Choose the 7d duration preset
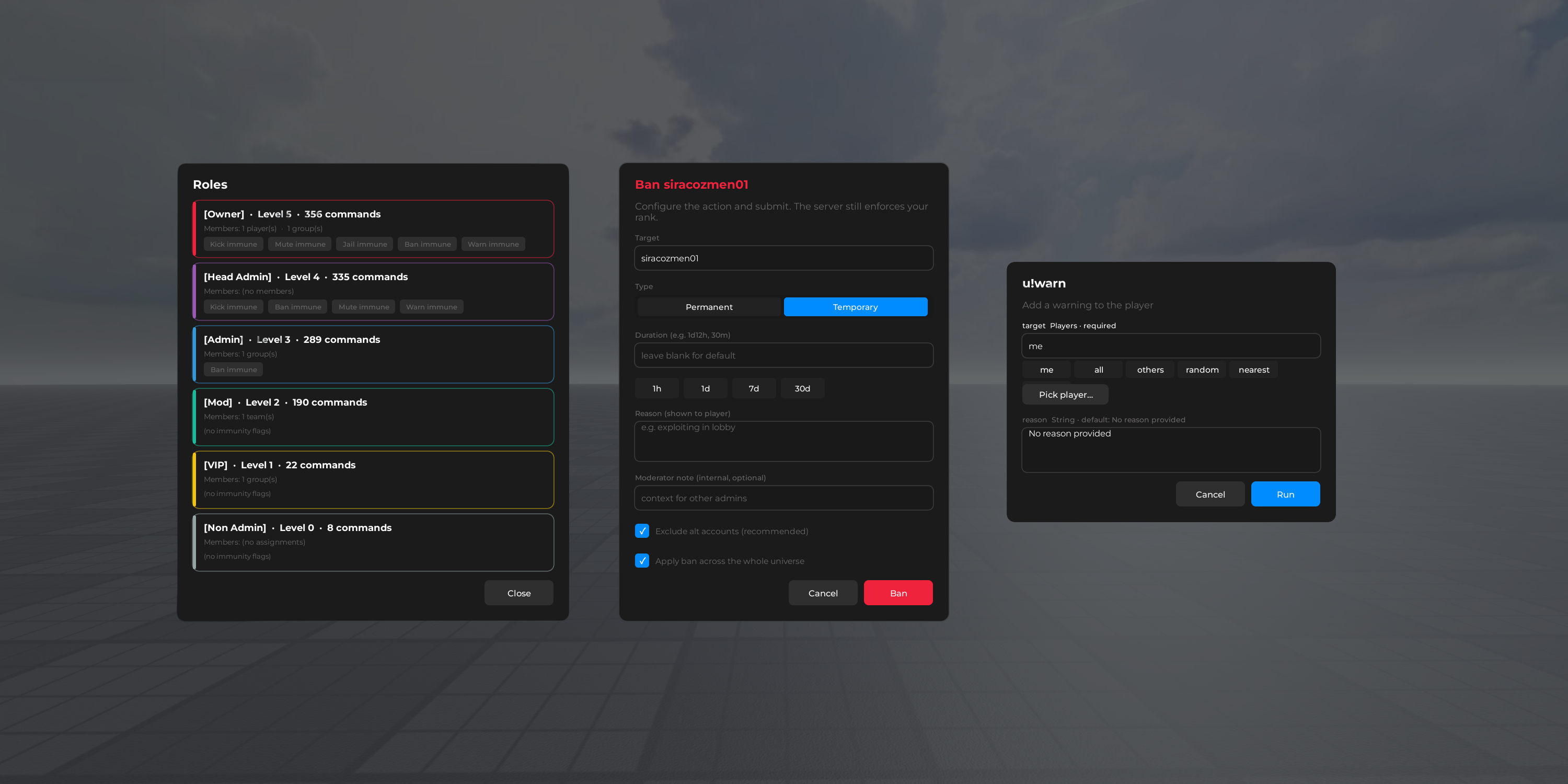1568x784 pixels. [x=754, y=388]
